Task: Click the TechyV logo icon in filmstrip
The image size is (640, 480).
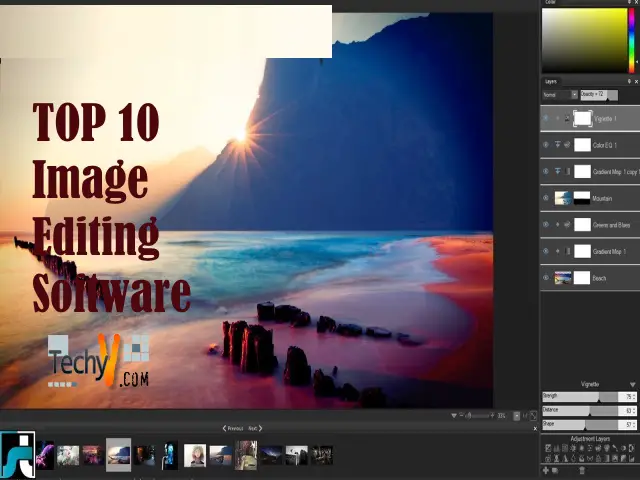Action: click(17, 454)
